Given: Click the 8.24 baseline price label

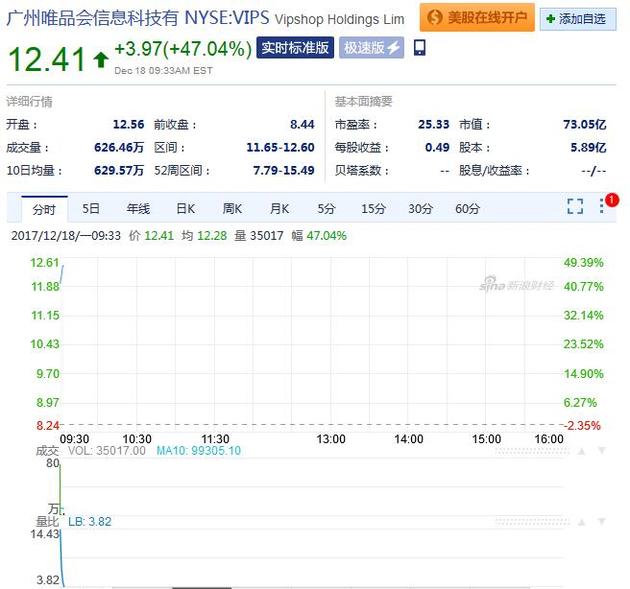Looking at the screenshot, I should 47,425.
